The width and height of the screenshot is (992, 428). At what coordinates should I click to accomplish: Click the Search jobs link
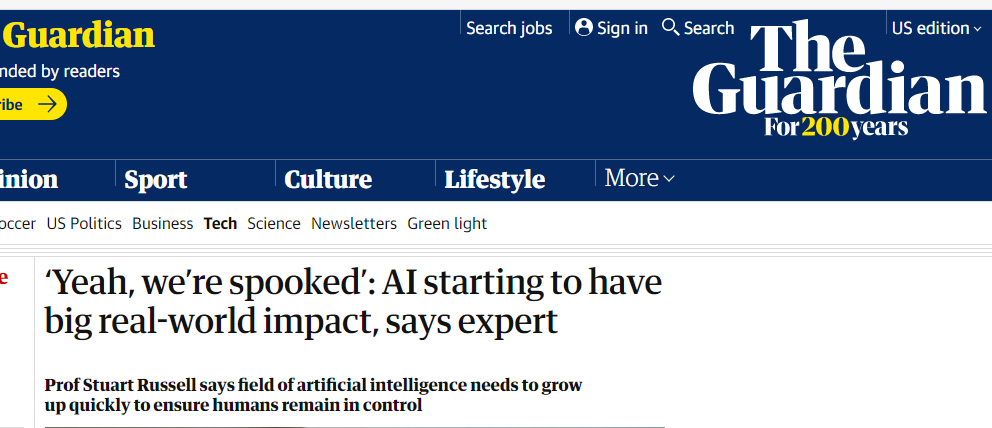coord(509,28)
